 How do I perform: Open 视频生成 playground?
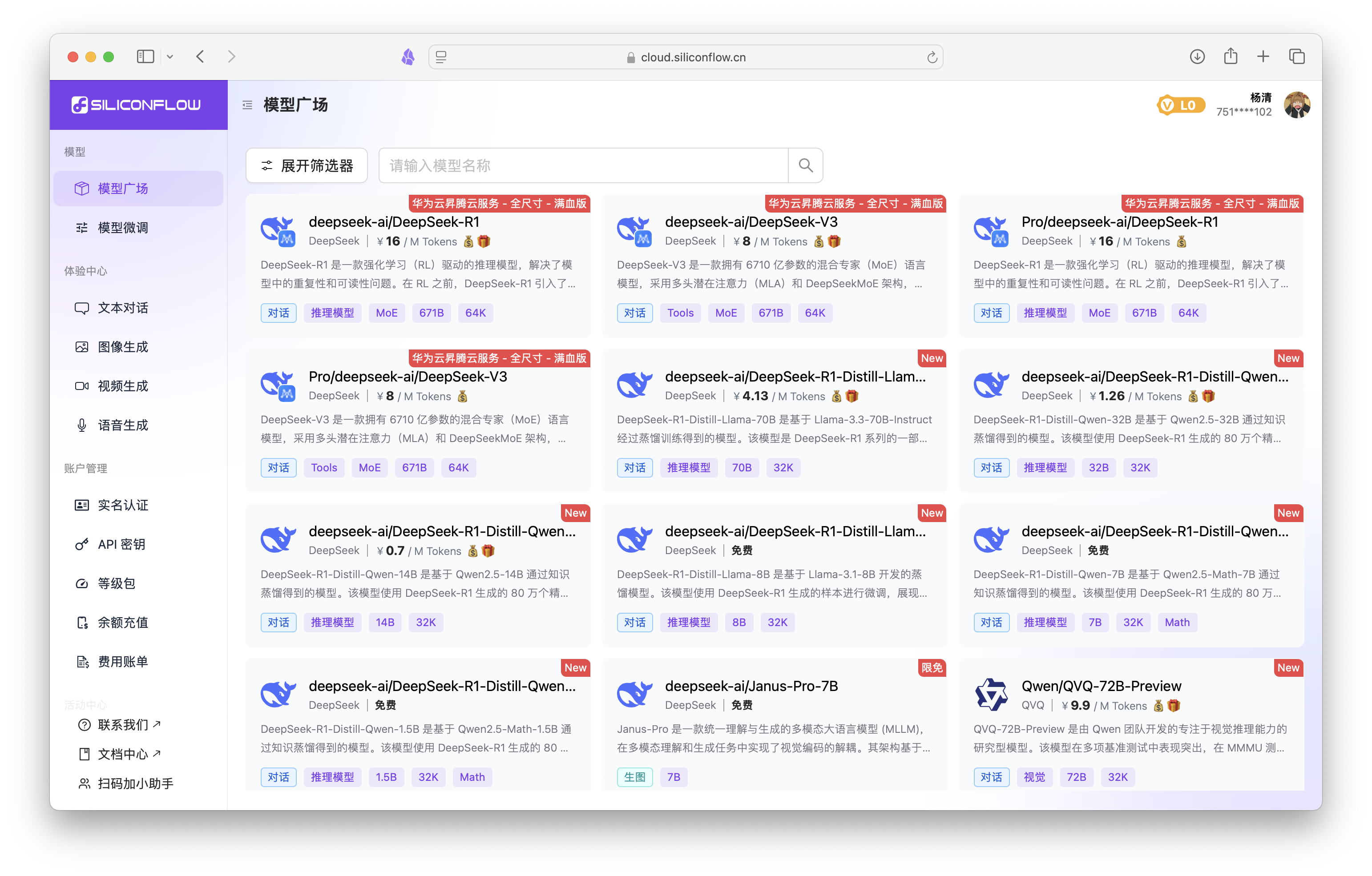click(138, 386)
